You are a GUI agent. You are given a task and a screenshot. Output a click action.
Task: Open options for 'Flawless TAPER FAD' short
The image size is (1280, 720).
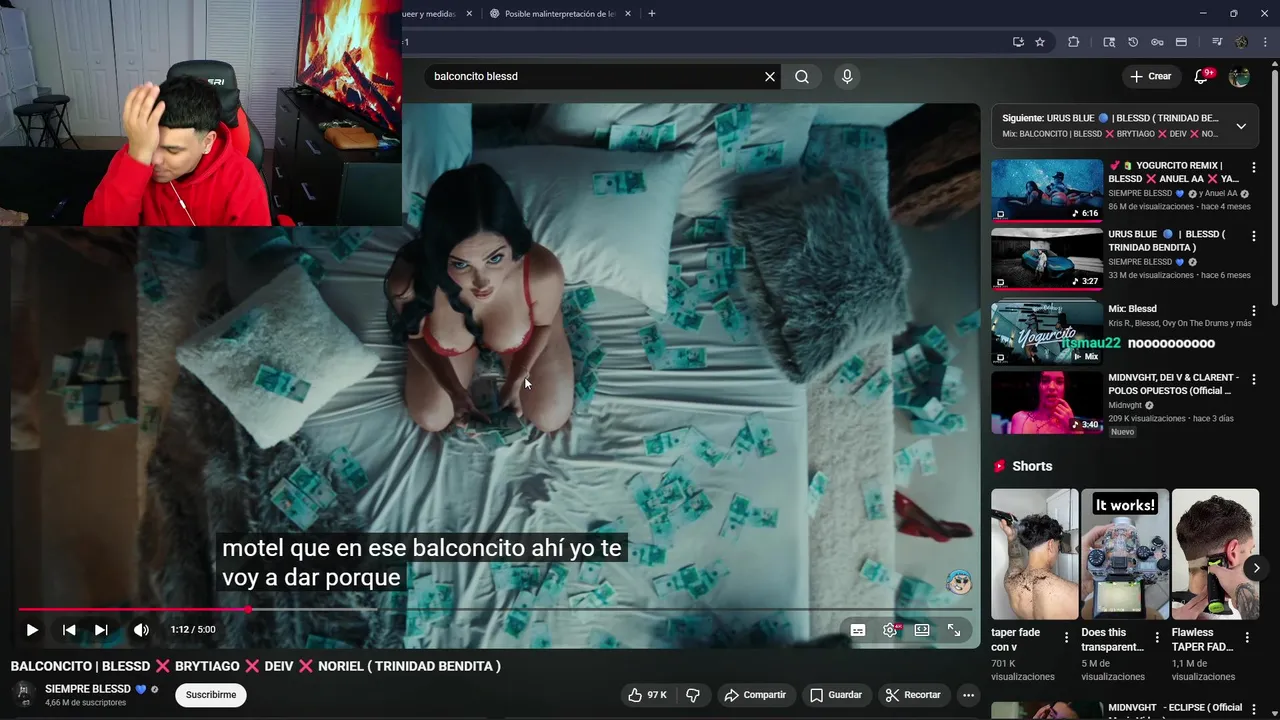click(1247, 637)
